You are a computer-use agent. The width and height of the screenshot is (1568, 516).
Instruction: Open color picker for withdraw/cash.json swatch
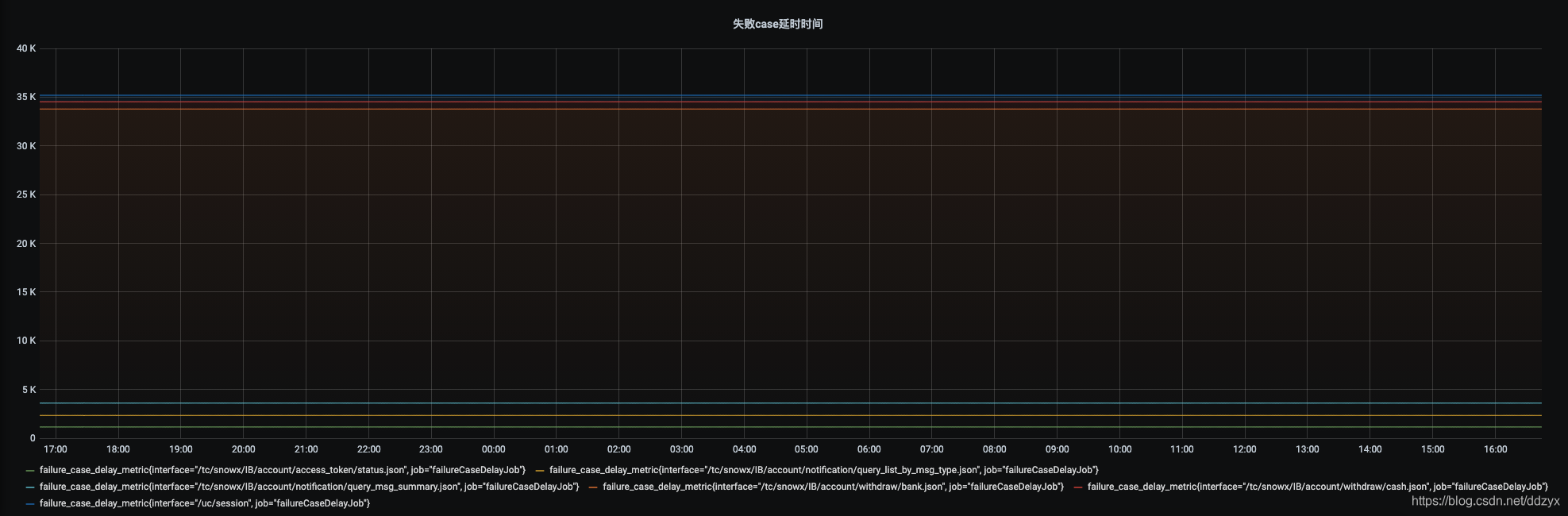click(1078, 487)
